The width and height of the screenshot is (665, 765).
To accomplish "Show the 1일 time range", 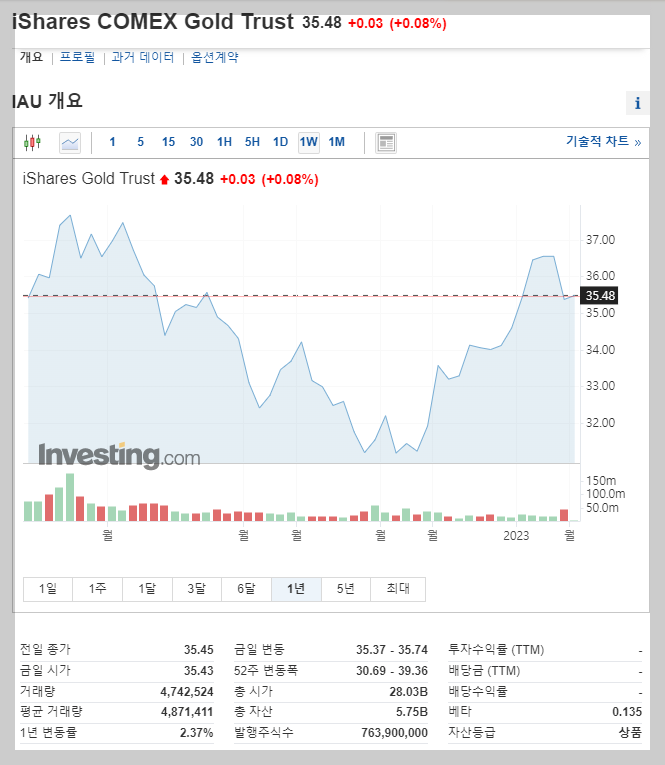I will coord(48,589).
